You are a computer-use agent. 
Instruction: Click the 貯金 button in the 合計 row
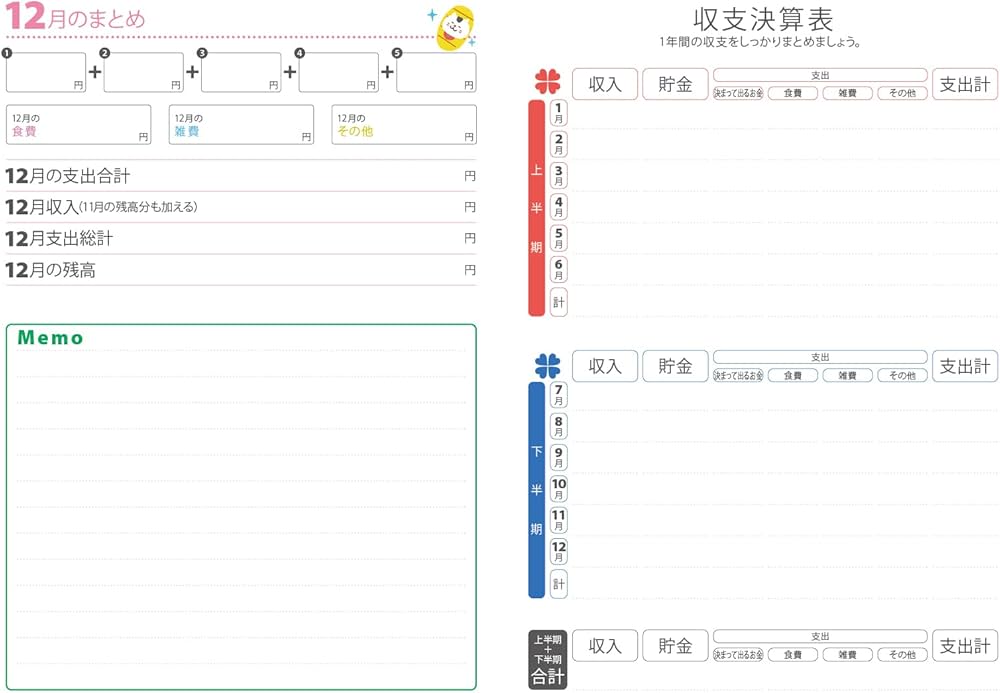(x=676, y=645)
